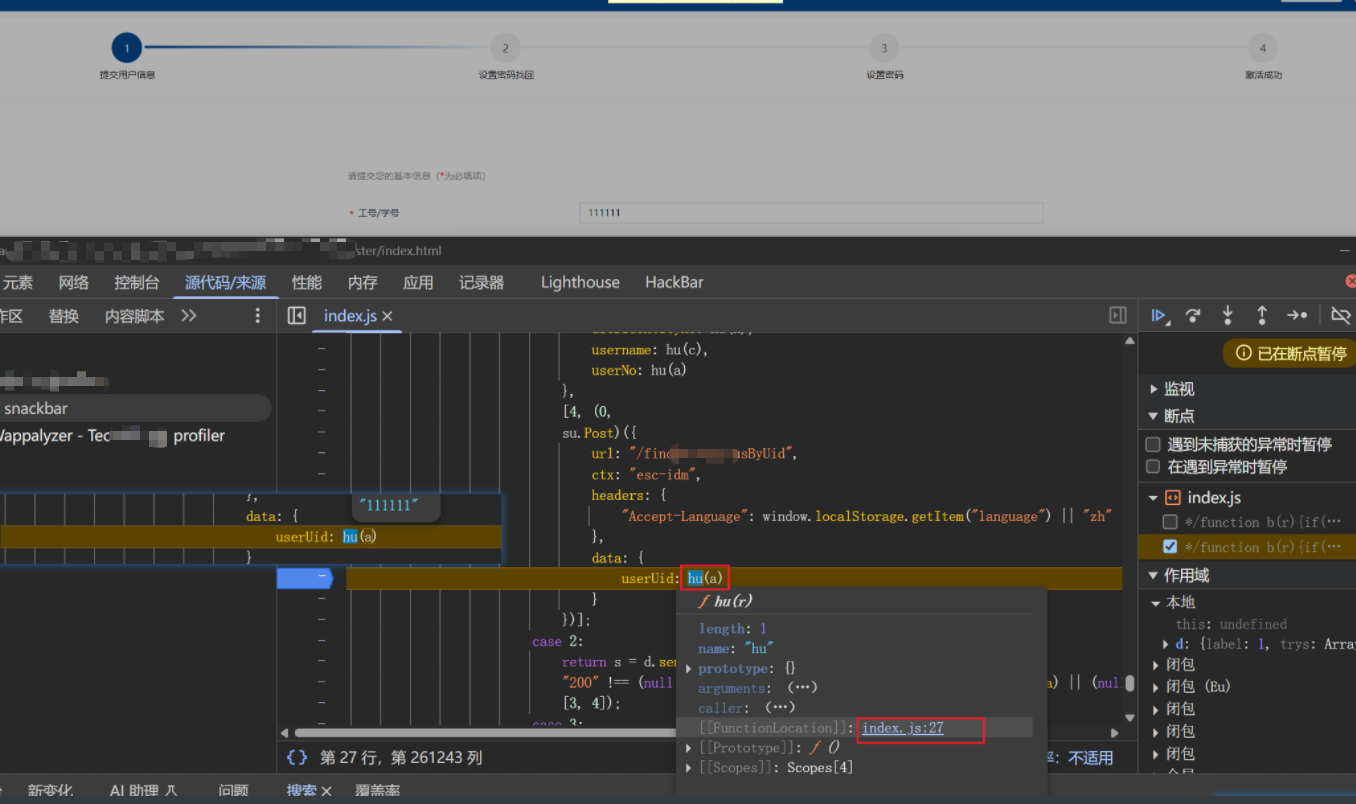1356x804 pixels.
Task: Click step 4 circle 激活成功
Action: coord(1263,47)
